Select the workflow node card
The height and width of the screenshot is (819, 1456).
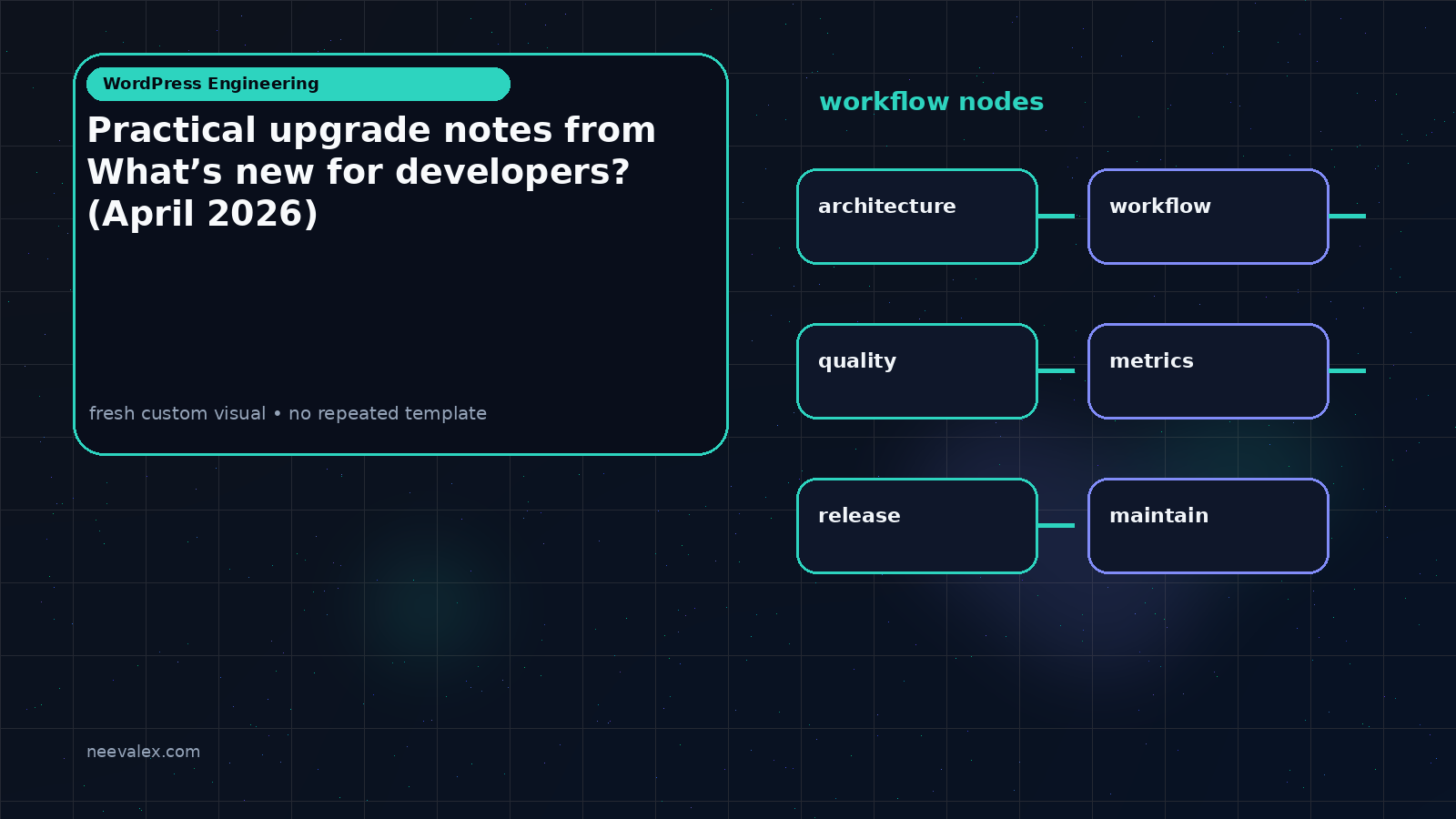[x=1208, y=217]
